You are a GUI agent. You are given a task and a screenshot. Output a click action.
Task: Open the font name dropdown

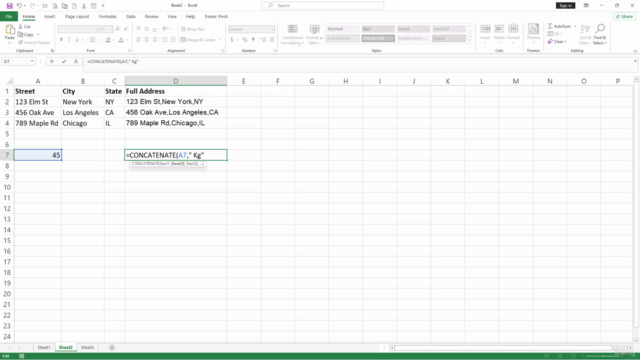(x=96, y=29)
